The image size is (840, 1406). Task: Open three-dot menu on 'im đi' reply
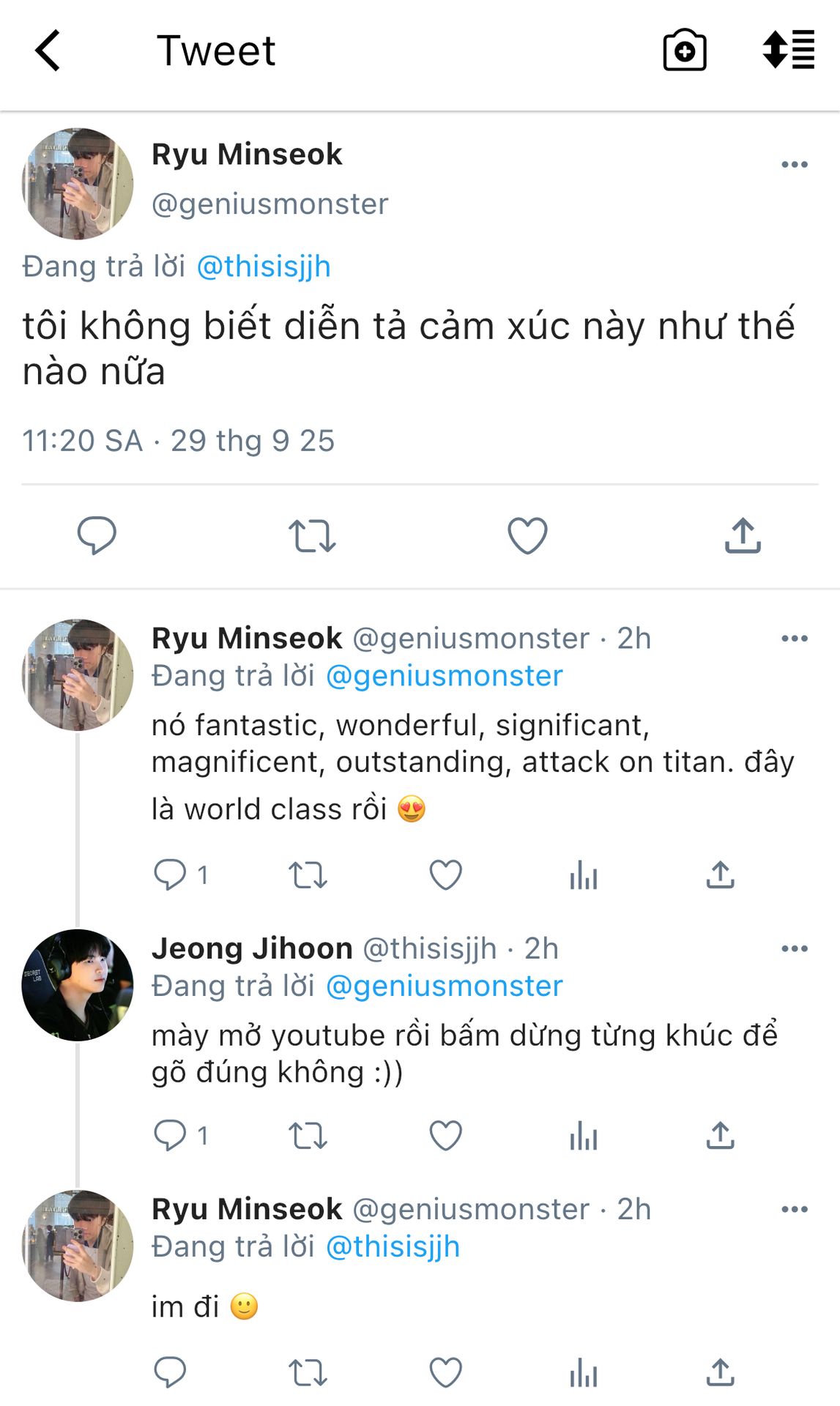794,1210
